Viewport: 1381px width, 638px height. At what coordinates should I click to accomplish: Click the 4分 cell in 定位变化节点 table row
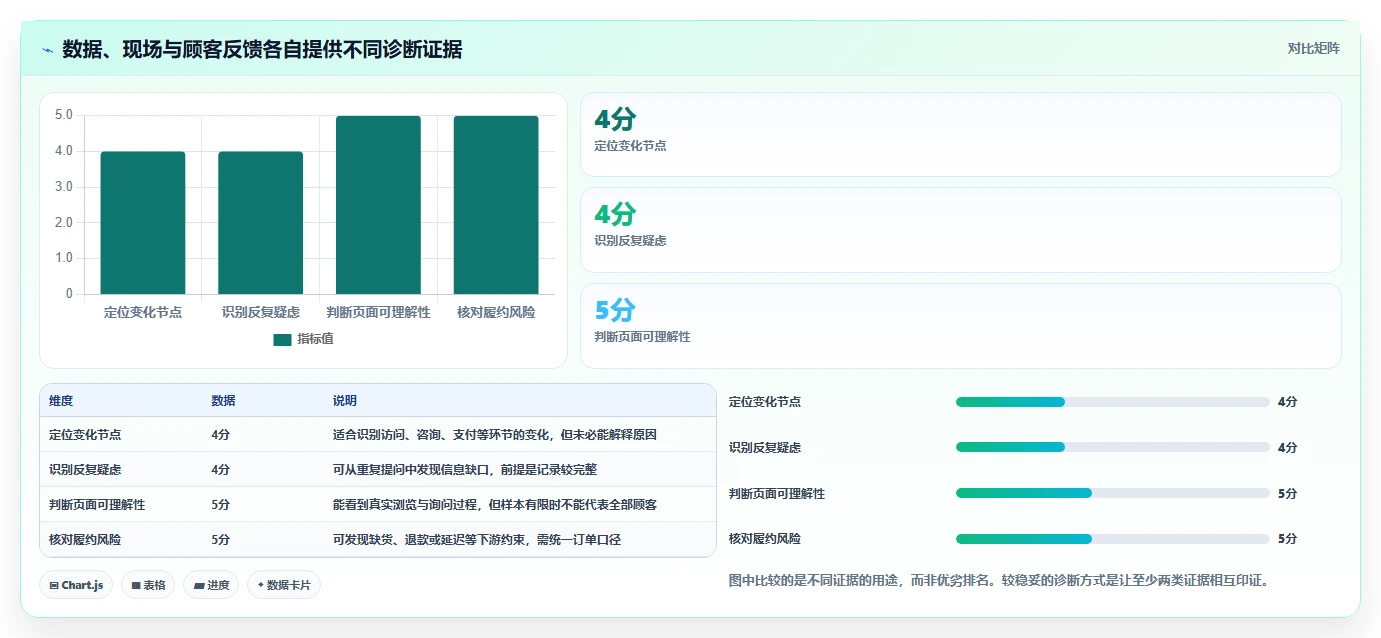click(220, 435)
